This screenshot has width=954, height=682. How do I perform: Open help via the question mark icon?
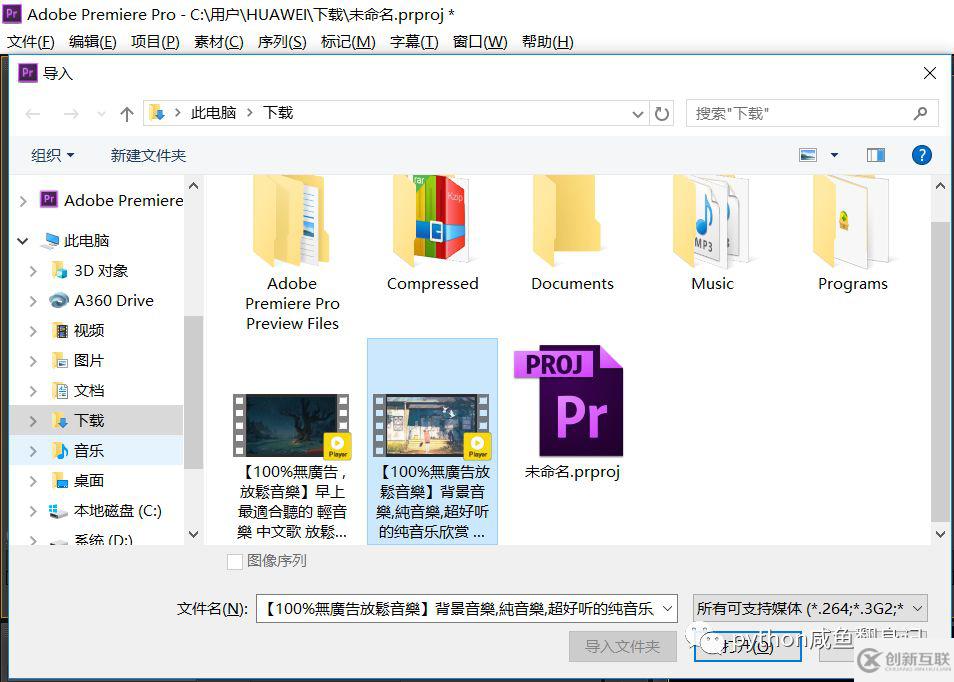tap(921, 154)
